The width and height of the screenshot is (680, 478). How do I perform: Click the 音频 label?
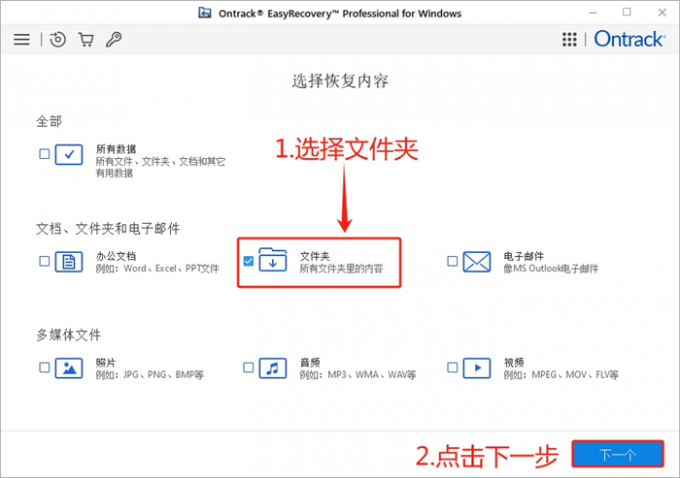(310, 363)
